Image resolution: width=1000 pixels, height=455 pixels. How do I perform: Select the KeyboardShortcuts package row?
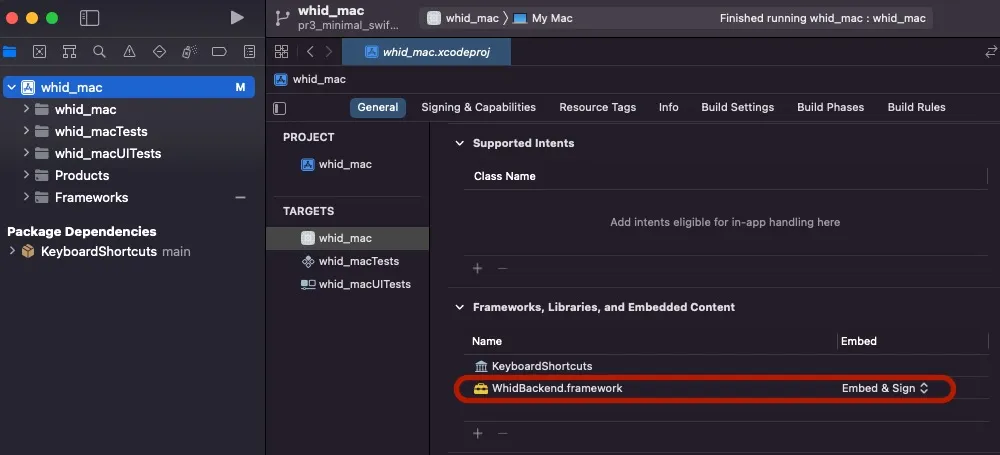[x=129, y=251]
